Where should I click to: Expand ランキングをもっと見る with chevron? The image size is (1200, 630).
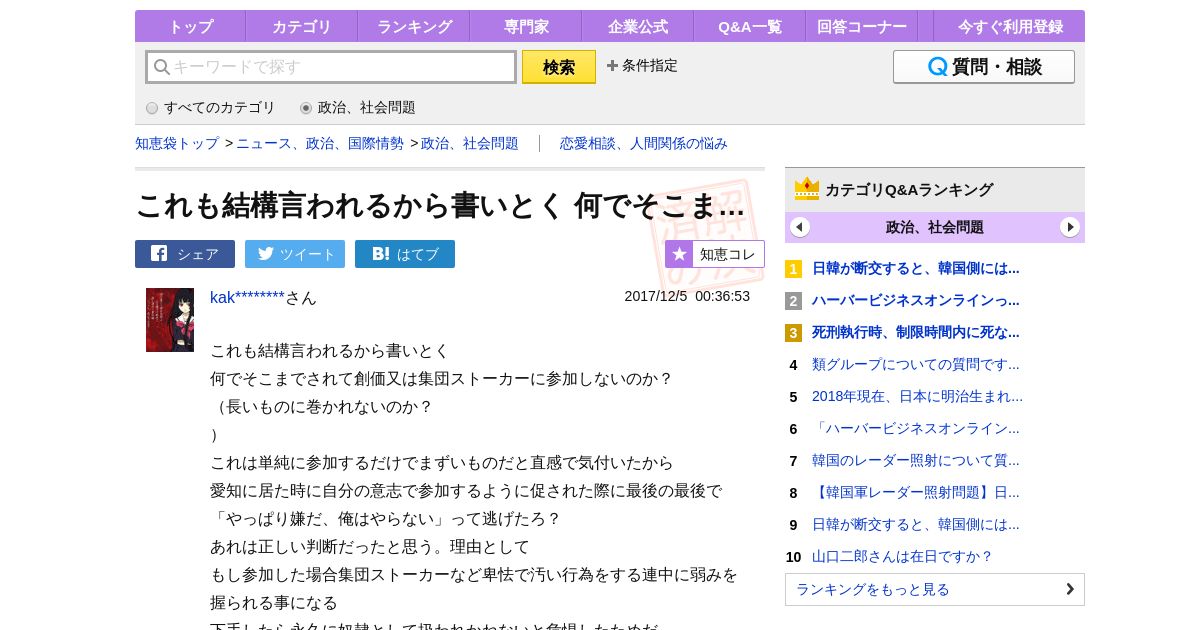(x=1070, y=589)
